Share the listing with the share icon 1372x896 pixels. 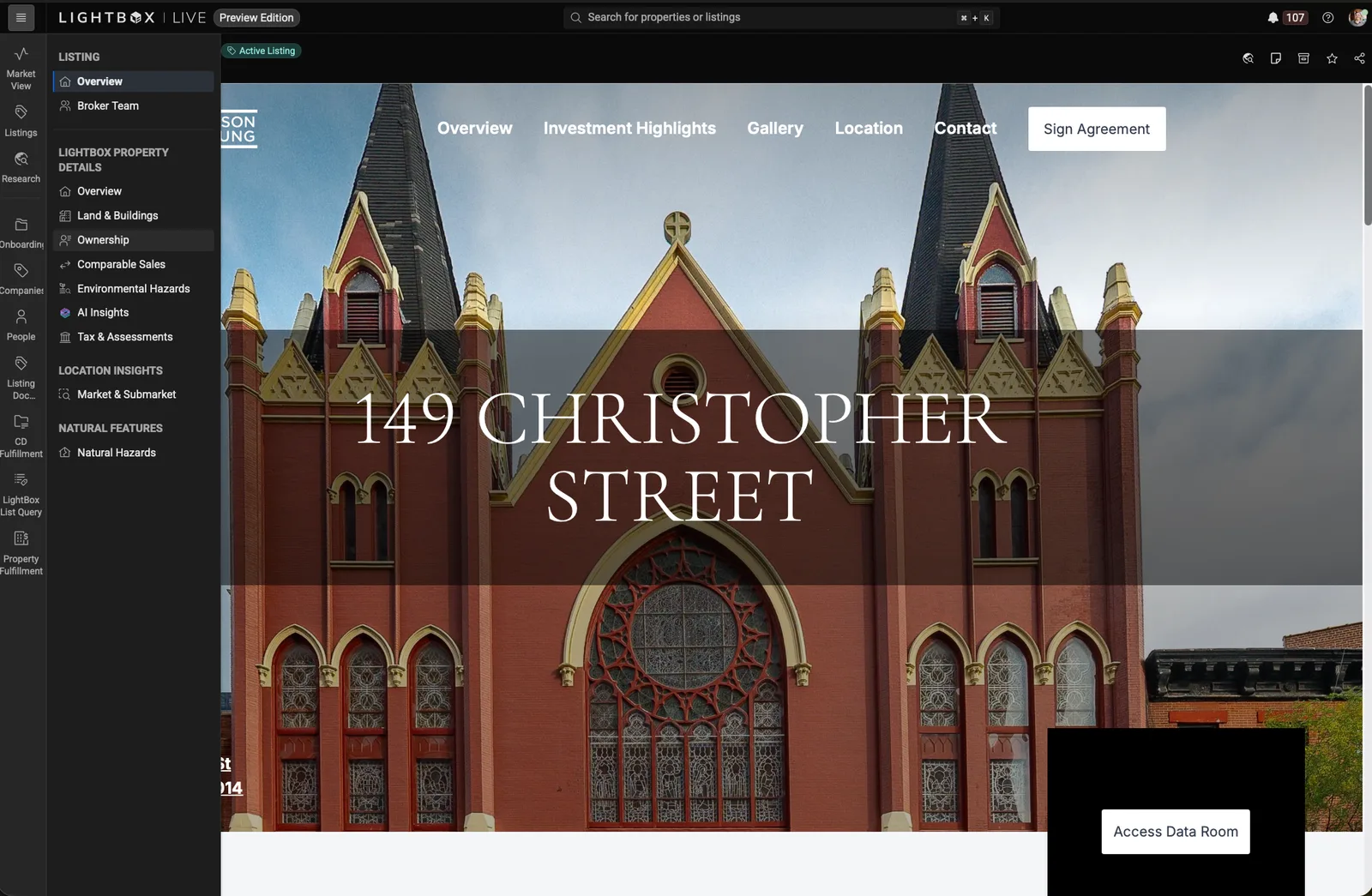pos(1359,58)
